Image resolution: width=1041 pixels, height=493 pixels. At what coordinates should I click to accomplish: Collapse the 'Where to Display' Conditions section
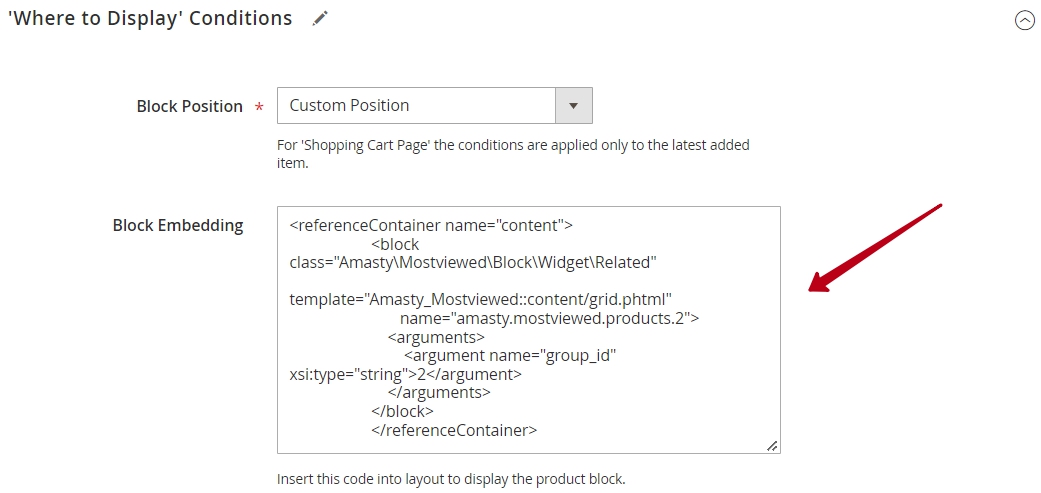[1024, 21]
